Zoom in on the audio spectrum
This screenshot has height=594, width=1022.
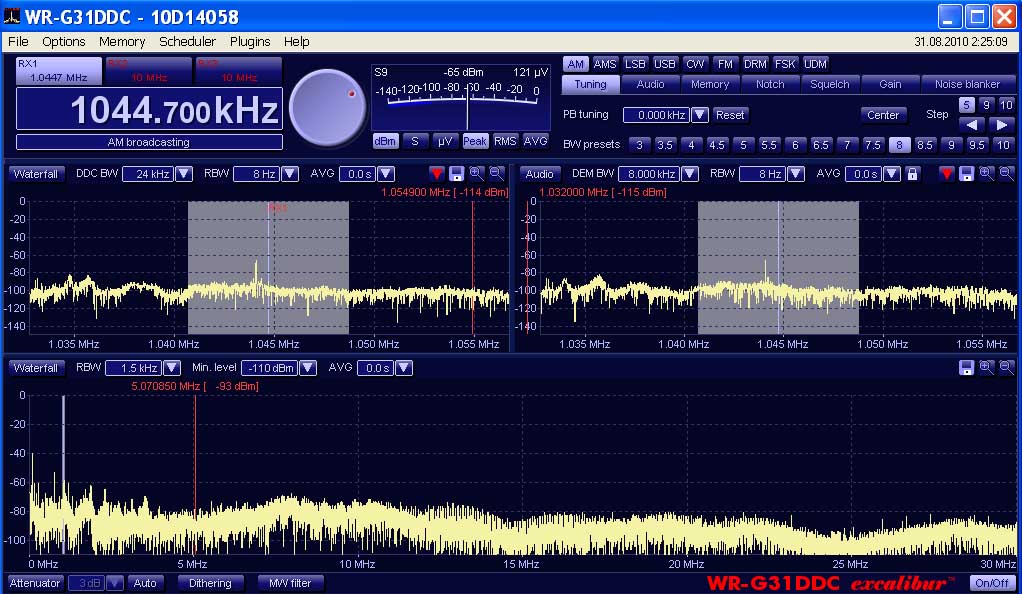987,173
